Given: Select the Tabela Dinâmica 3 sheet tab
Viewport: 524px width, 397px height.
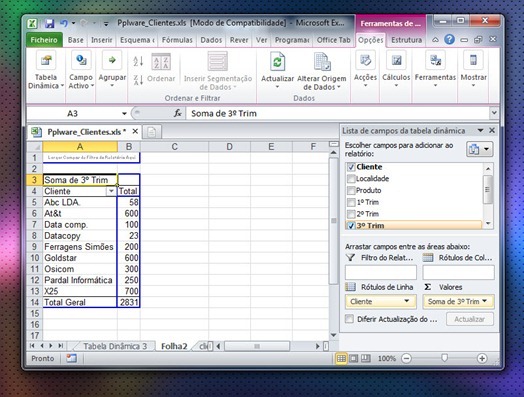Looking at the screenshot, I should point(115,346).
